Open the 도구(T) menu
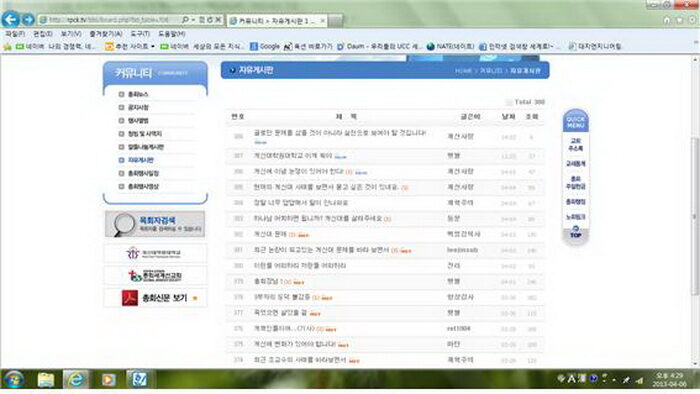The image size is (700, 394). [140, 34]
